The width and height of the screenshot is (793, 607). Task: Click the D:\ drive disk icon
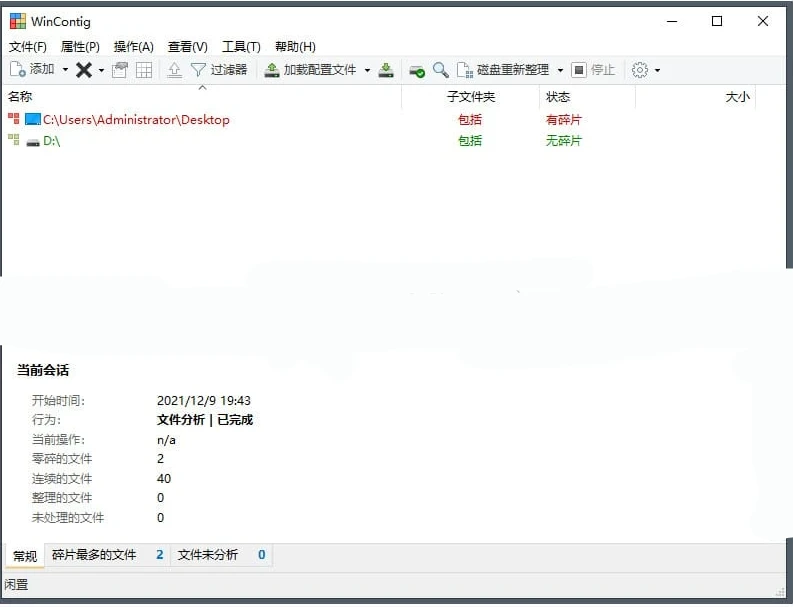pos(33,142)
